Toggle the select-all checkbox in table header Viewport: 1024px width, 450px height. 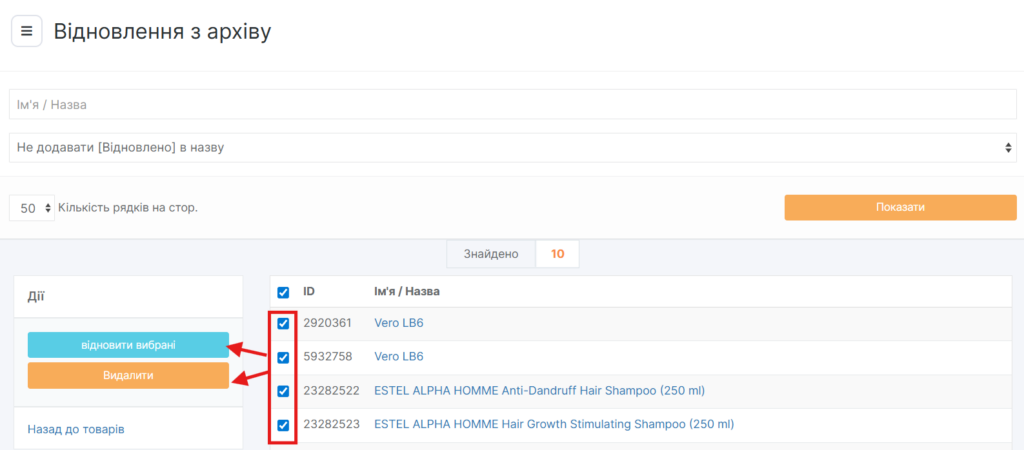pos(283,292)
